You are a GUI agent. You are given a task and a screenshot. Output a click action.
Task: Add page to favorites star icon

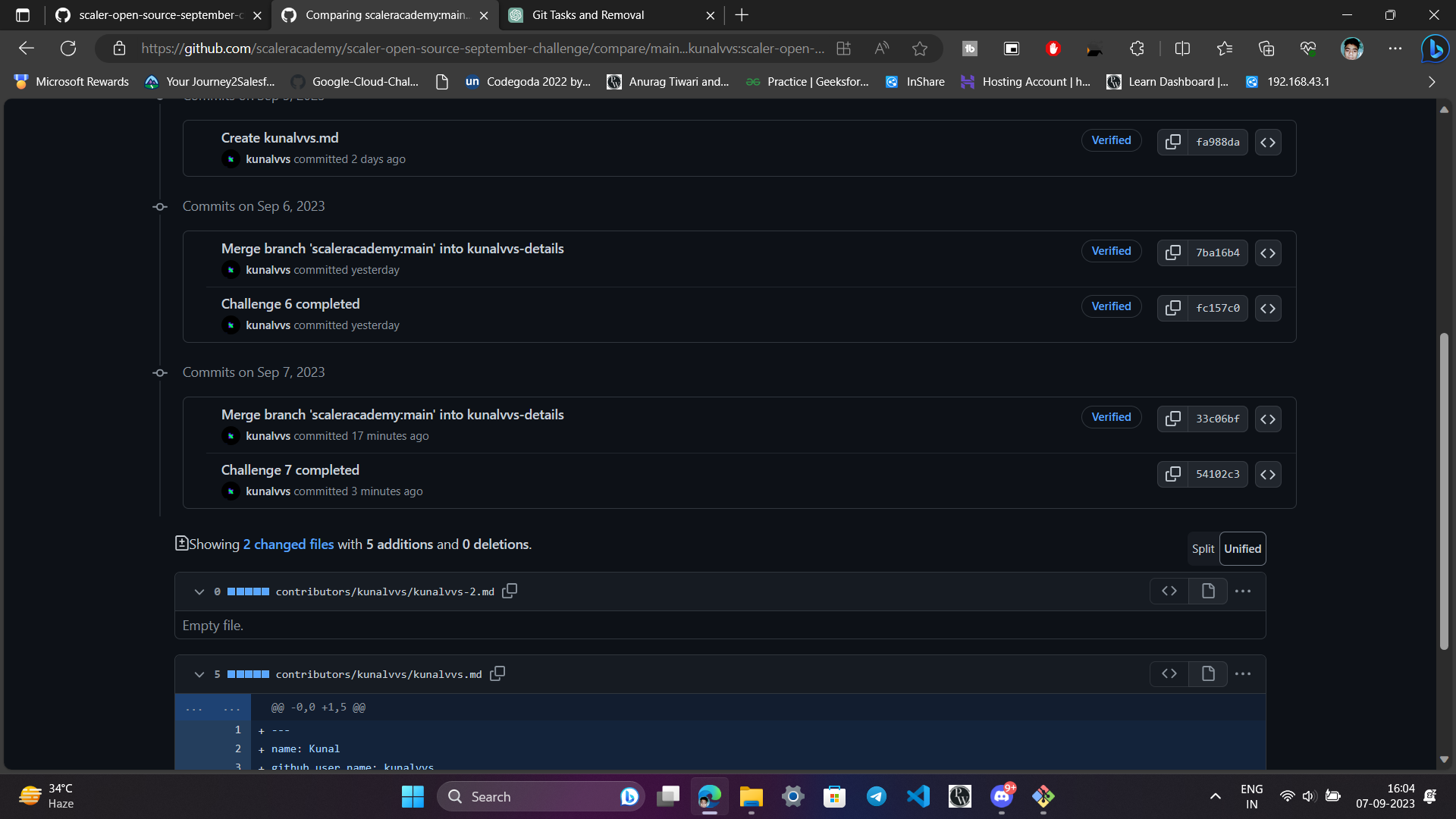tap(920, 49)
